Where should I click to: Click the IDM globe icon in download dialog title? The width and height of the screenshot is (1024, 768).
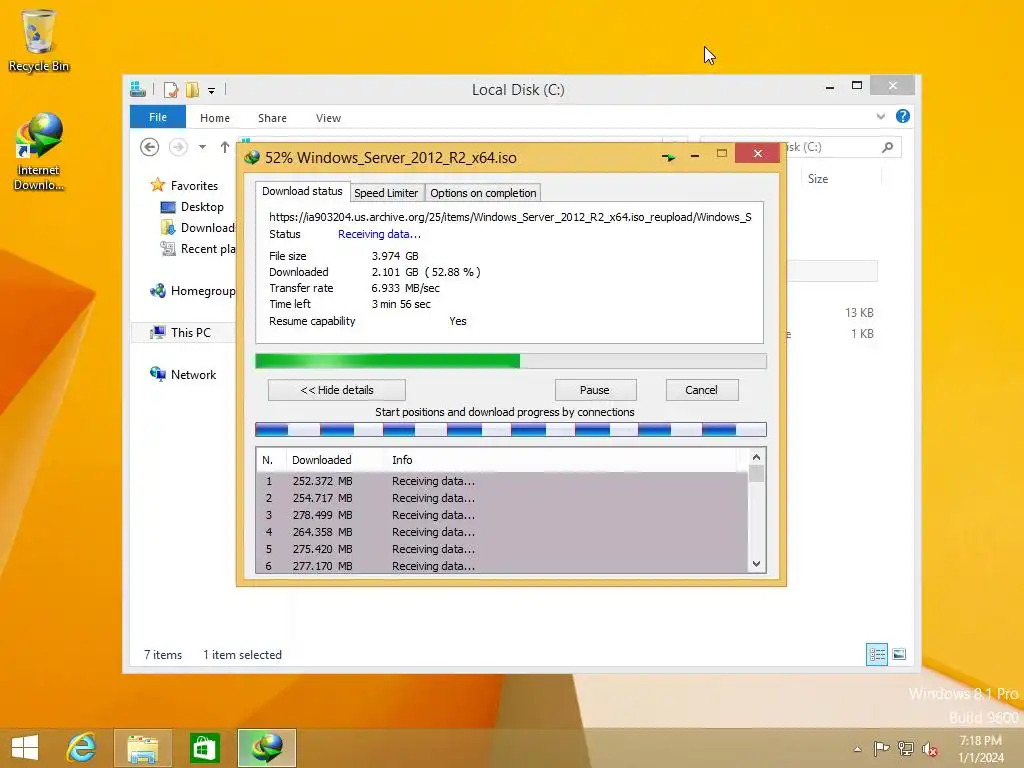[252, 157]
